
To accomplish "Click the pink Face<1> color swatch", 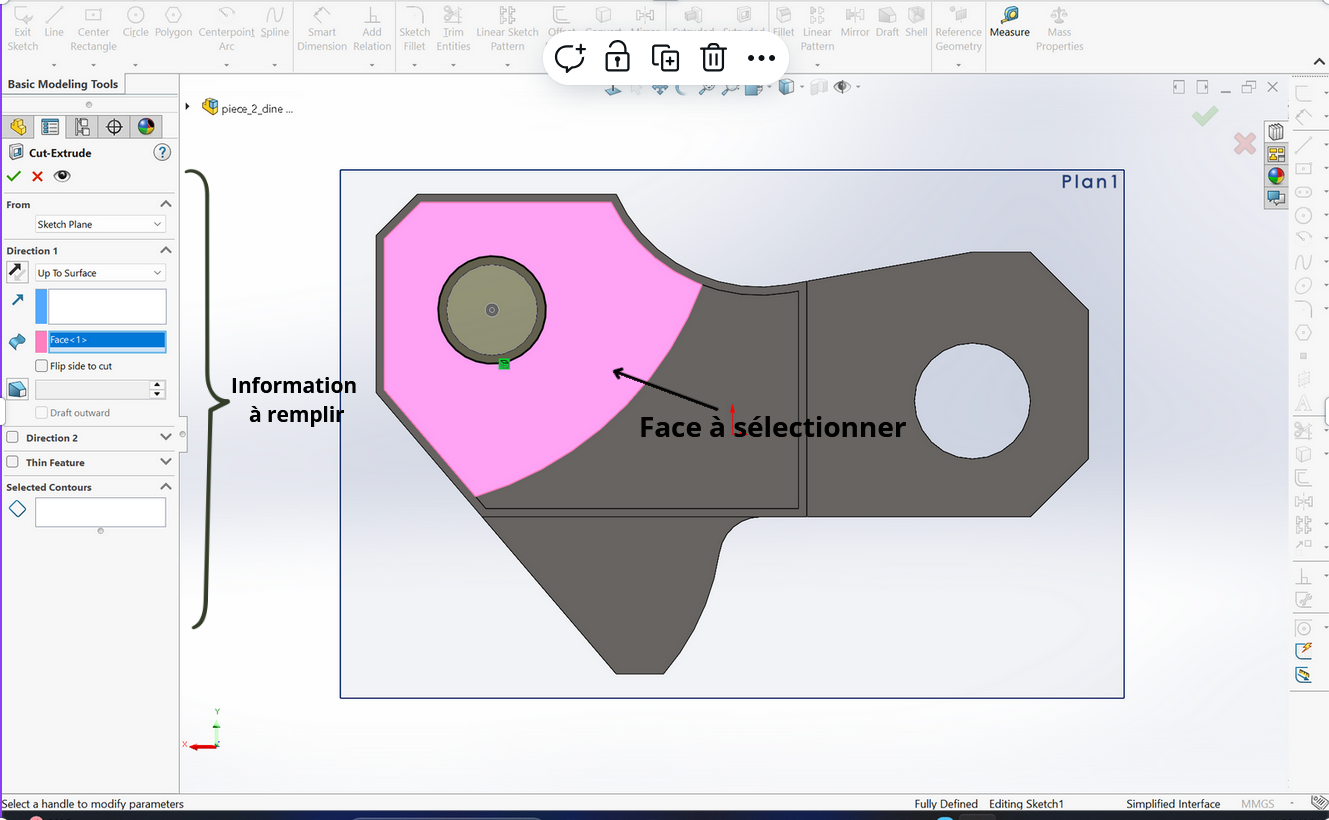I will (x=41, y=341).
